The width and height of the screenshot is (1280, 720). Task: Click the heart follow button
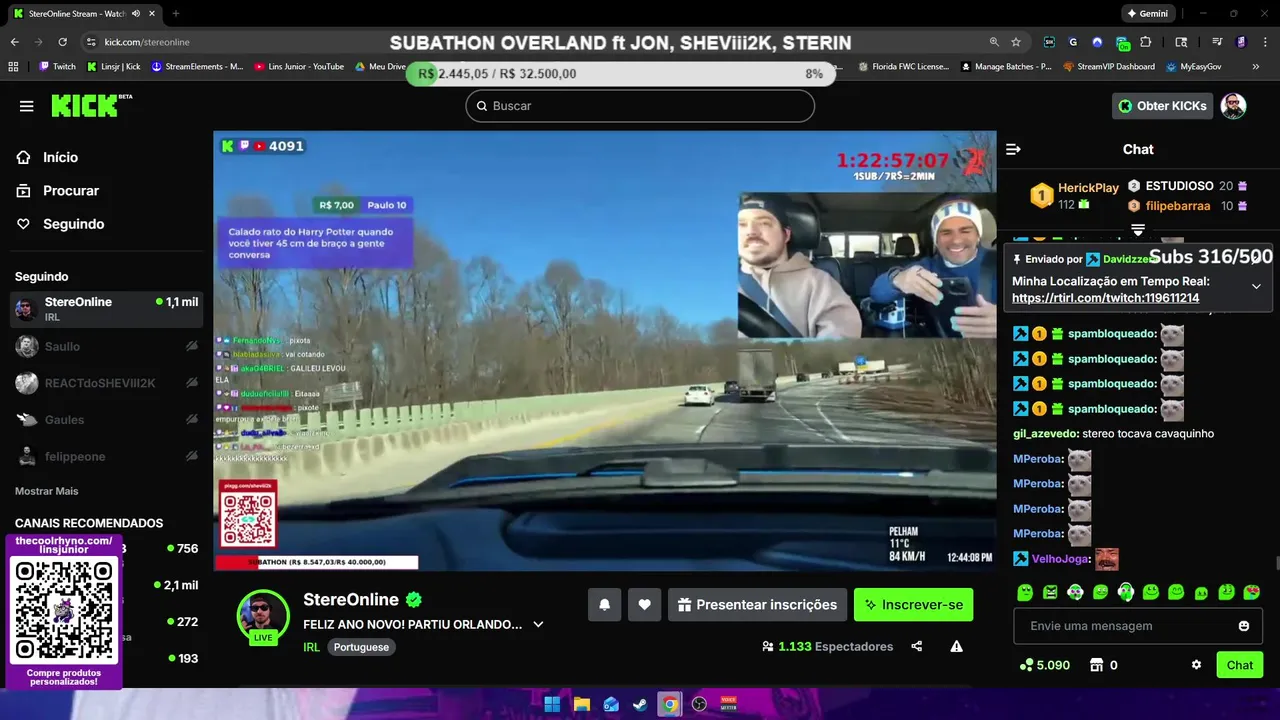[645, 605]
